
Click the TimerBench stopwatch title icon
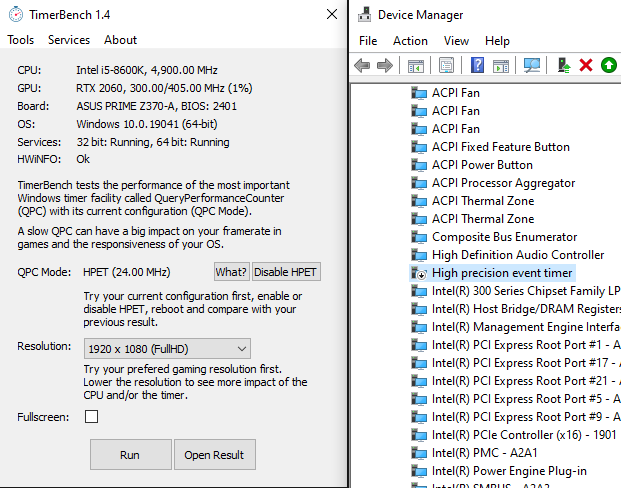click(16, 14)
